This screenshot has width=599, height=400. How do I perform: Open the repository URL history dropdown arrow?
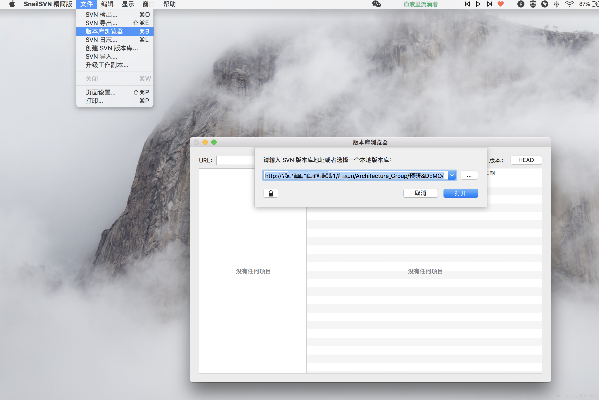pos(452,175)
